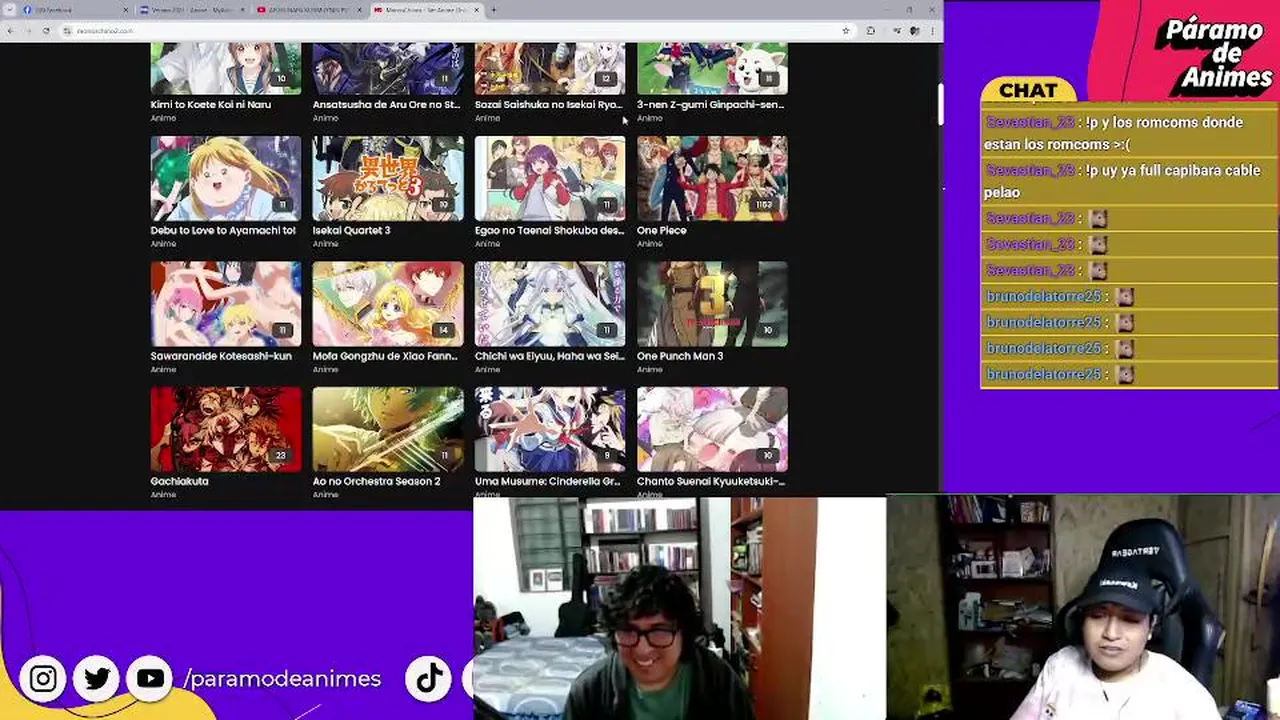This screenshot has height=720, width=1280.
Task: Open Ao no Orchestra Season 2 thumbnail
Action: point(388,429)
